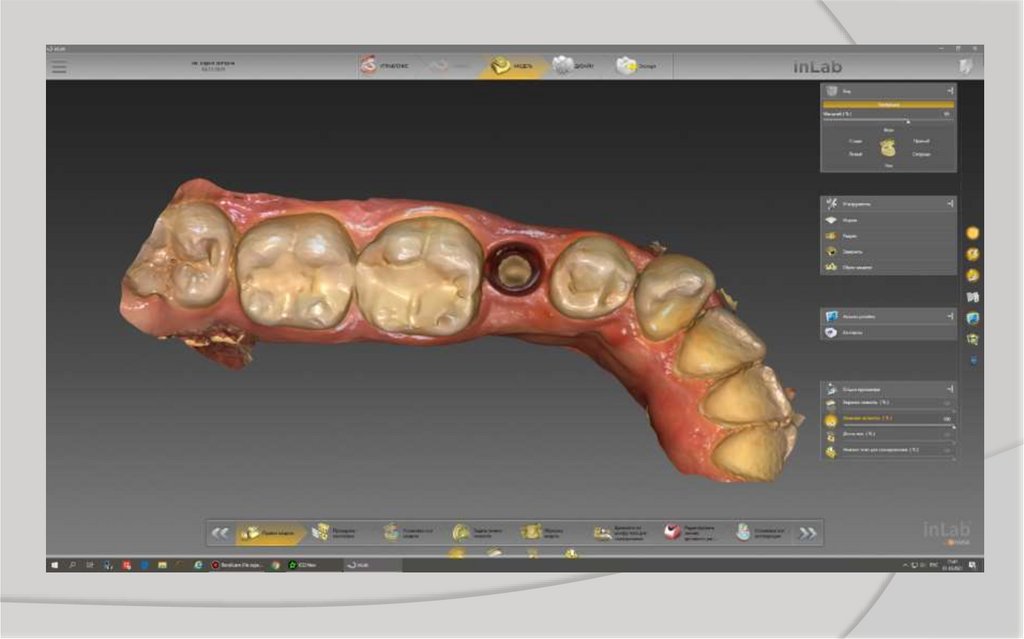Select the upper-right view direction label
This screenshot has width=1024, height=639.
point(921,141)
